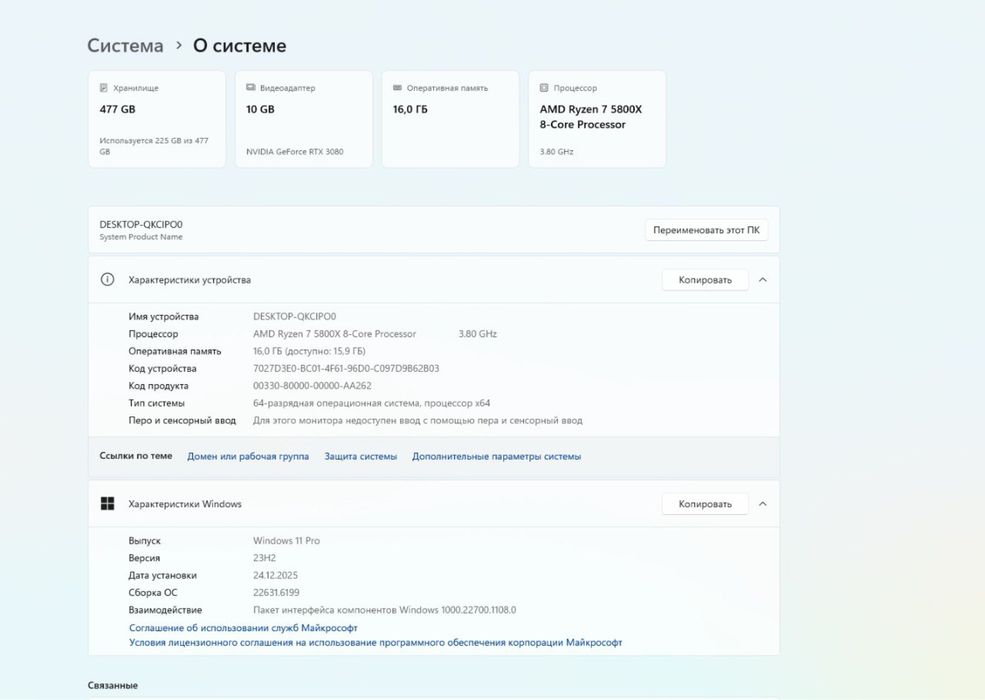This screenshot has height=700, width=985.
Task: Open the Процессор AMD Ryzen 7 card
Action: (x=597, y=119)
